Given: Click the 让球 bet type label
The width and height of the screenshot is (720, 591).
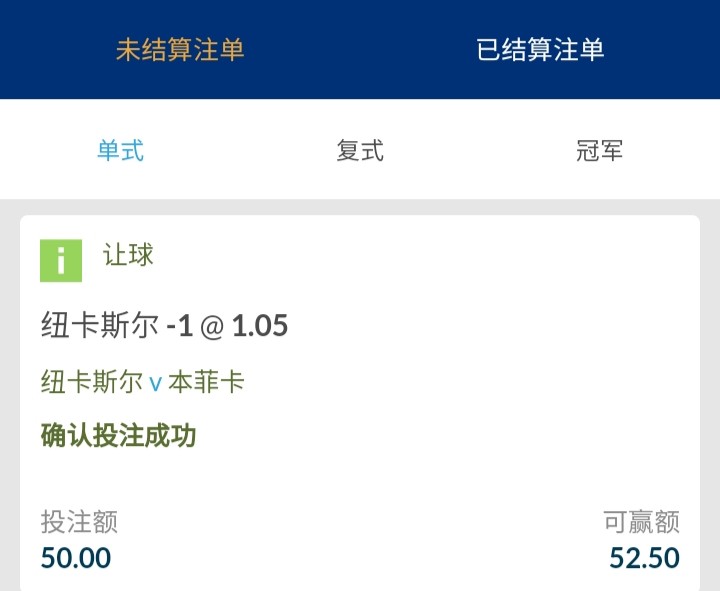Looking at the screenshot, I should 128,255.
